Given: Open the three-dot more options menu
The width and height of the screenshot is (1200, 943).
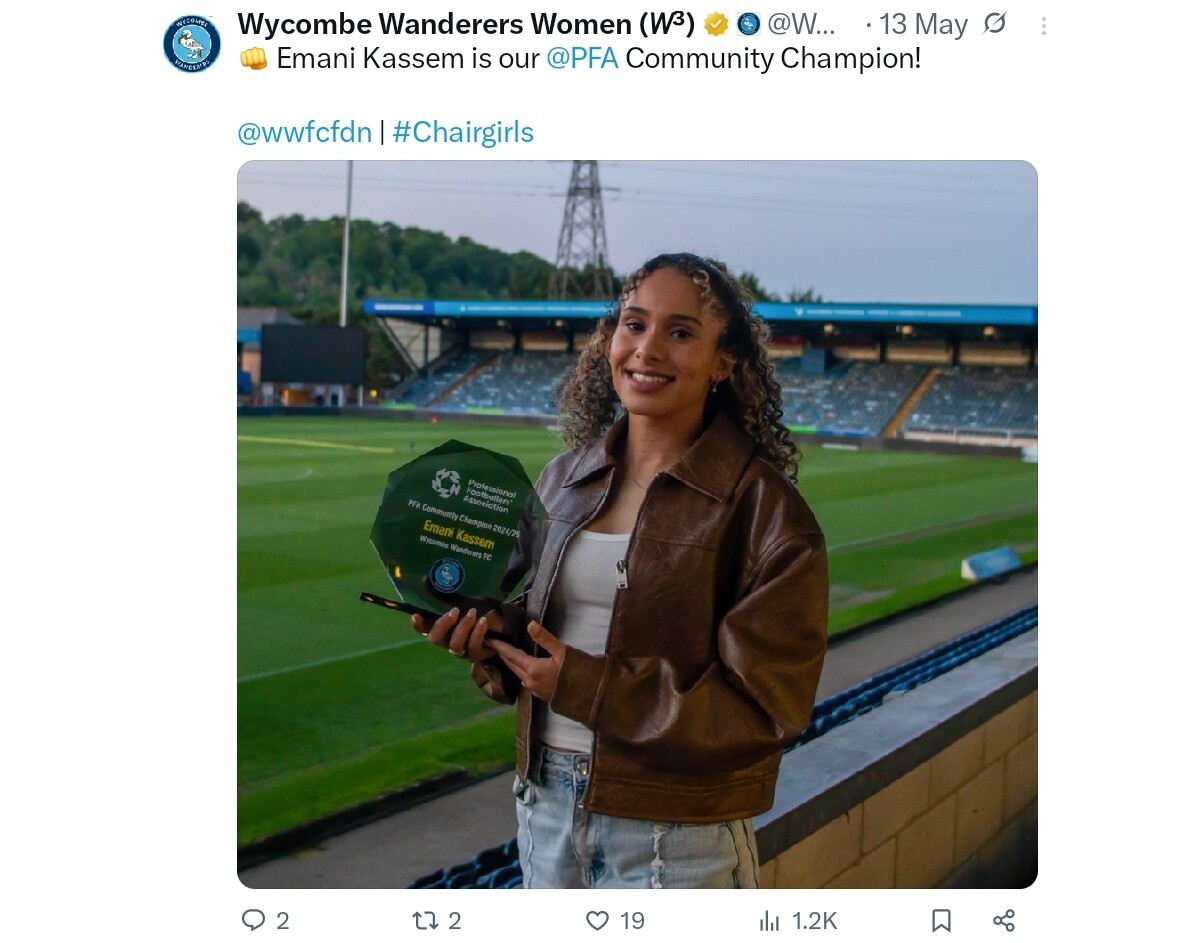Looking at the screenshot, I should [x=1044, y=26].
